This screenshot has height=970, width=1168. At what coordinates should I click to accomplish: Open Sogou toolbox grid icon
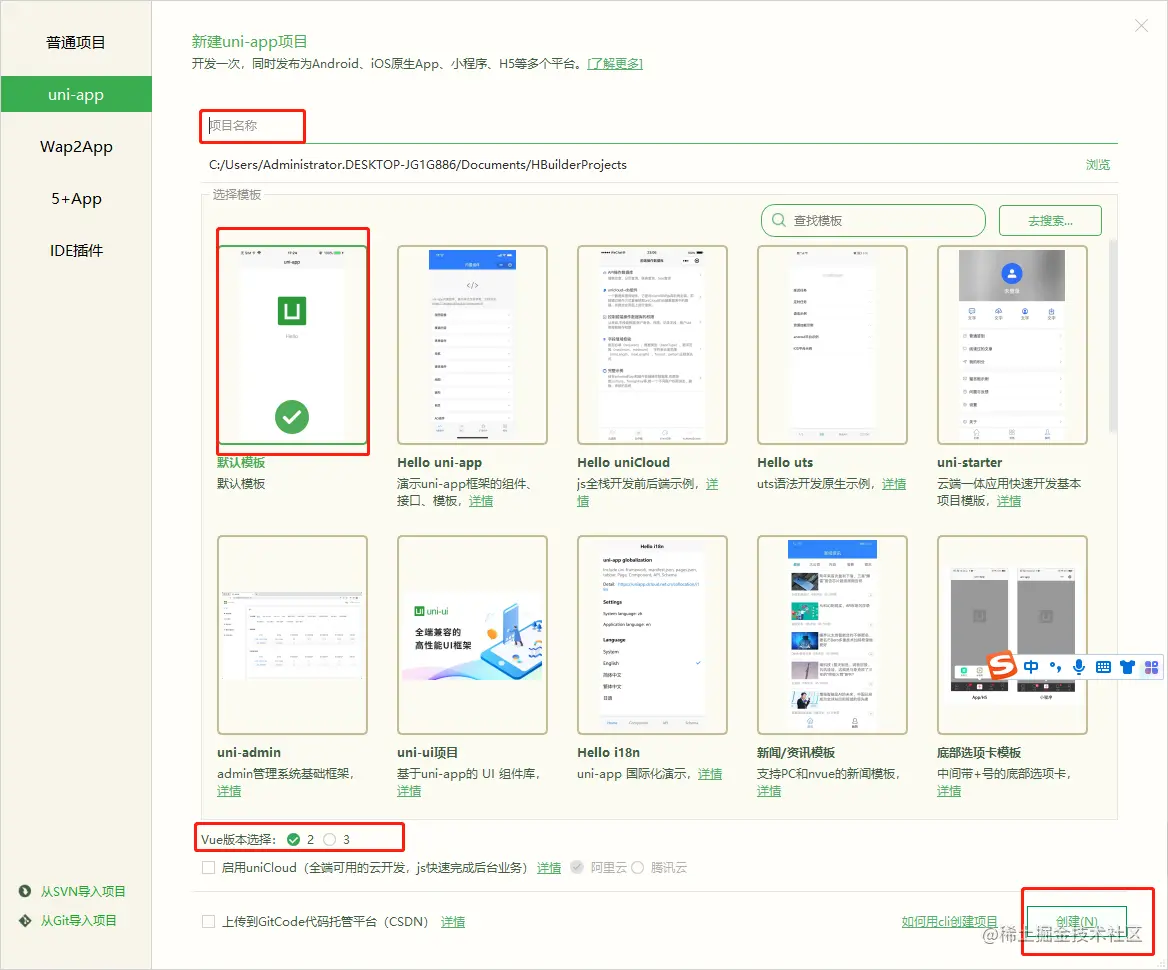[x=1152, y=667]
